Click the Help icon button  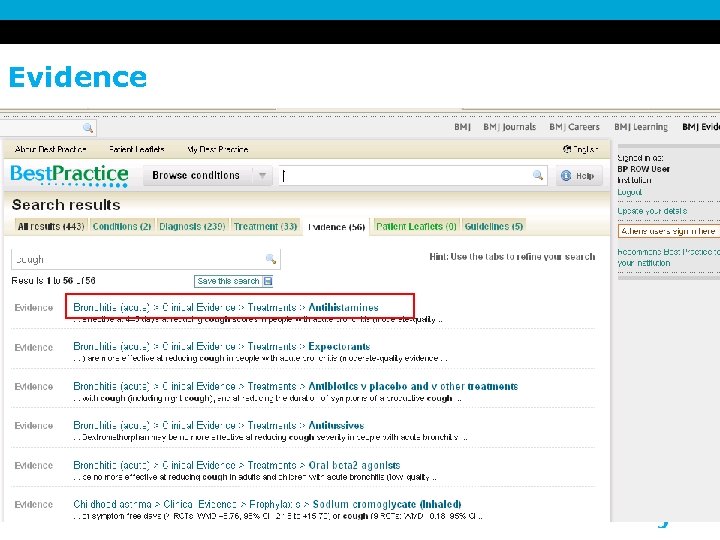click(x=579, y=176)
